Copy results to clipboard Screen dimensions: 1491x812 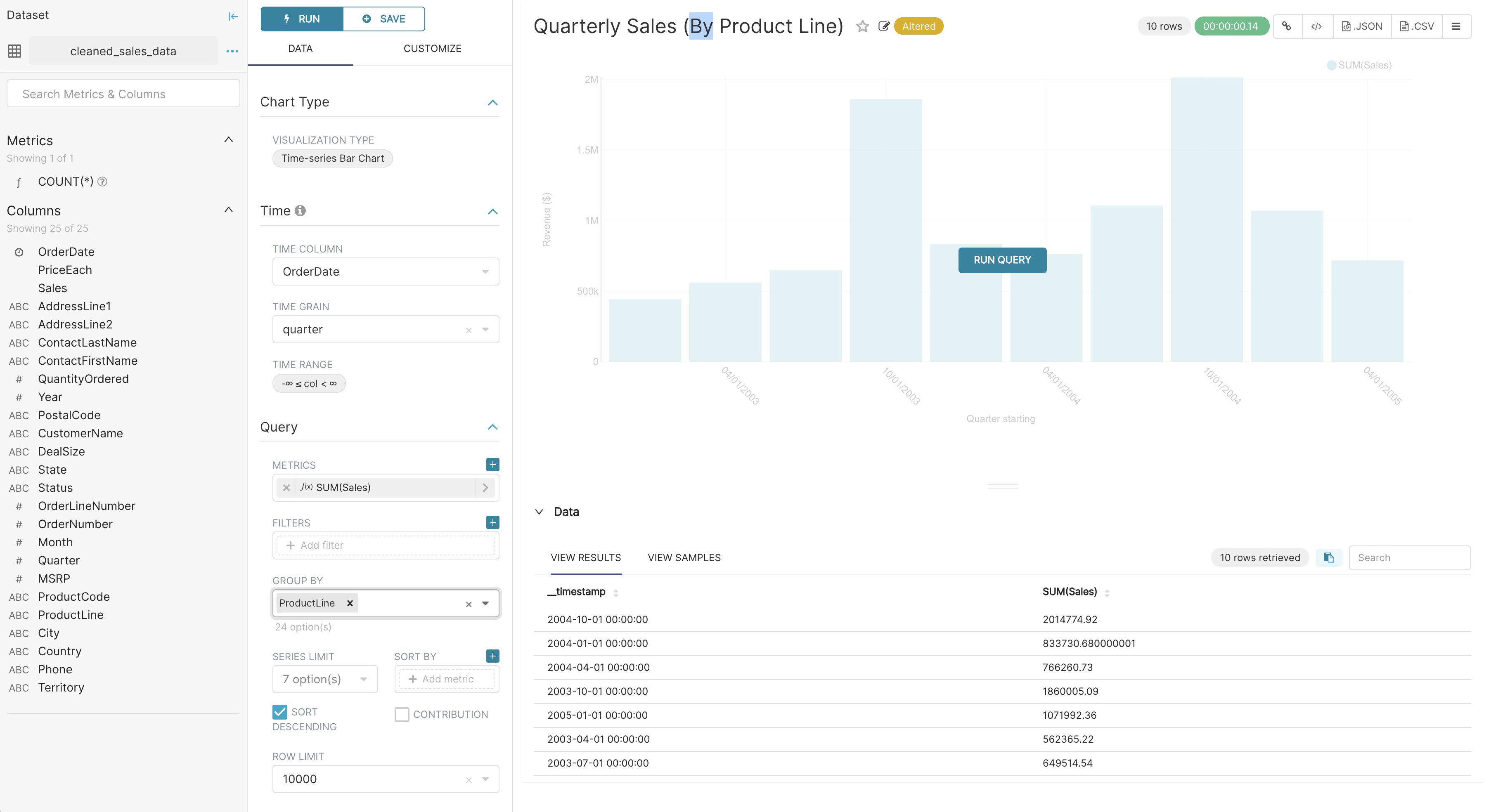1329,557
